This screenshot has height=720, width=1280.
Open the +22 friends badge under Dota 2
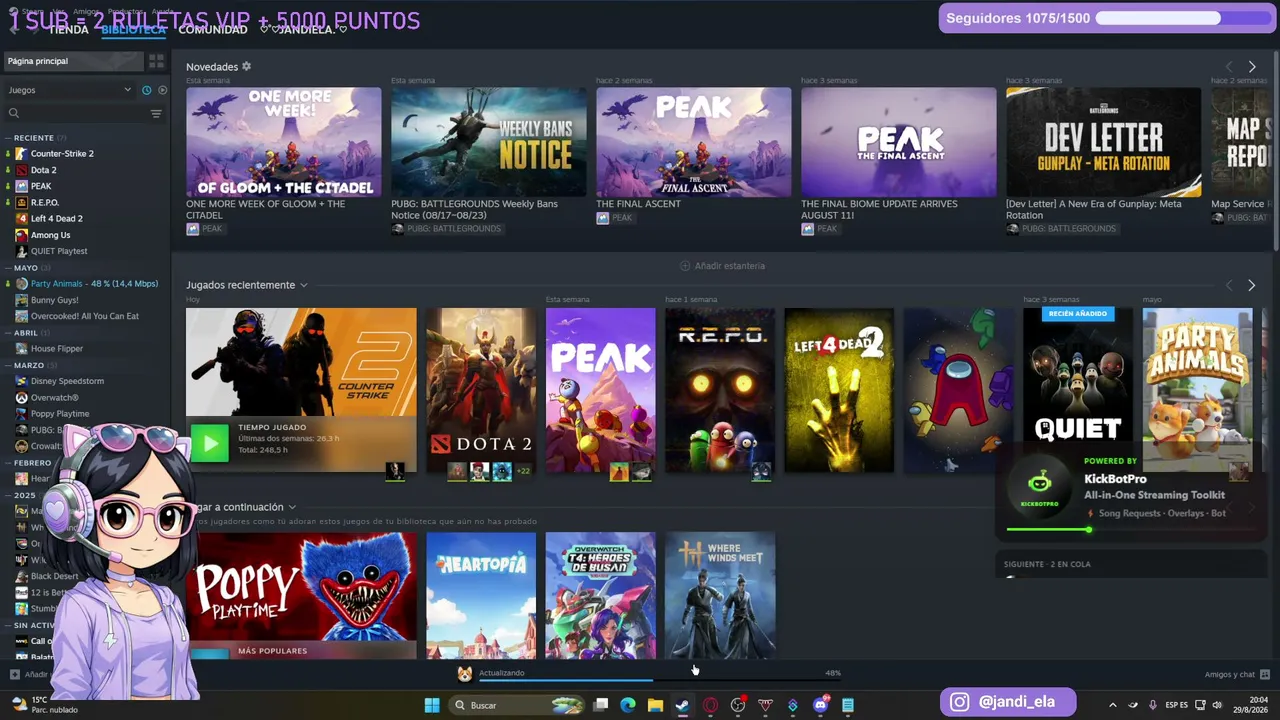coord(523,471)
